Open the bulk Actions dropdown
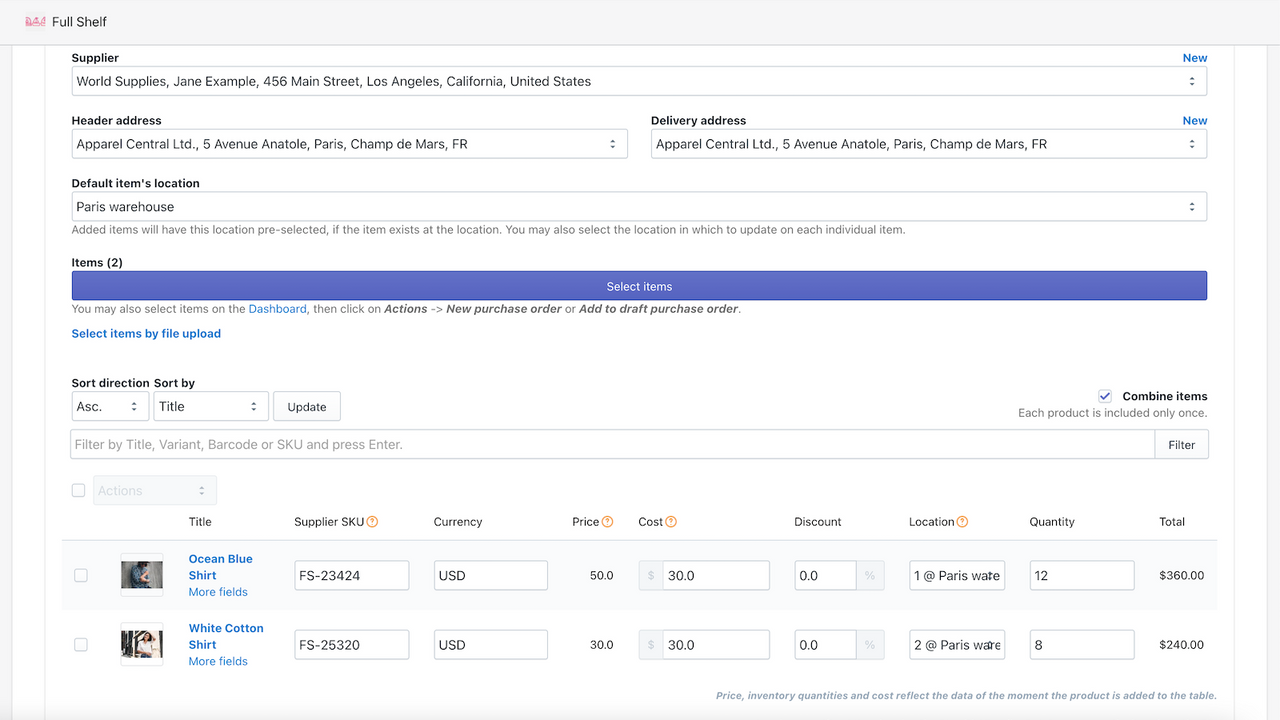 155,490
